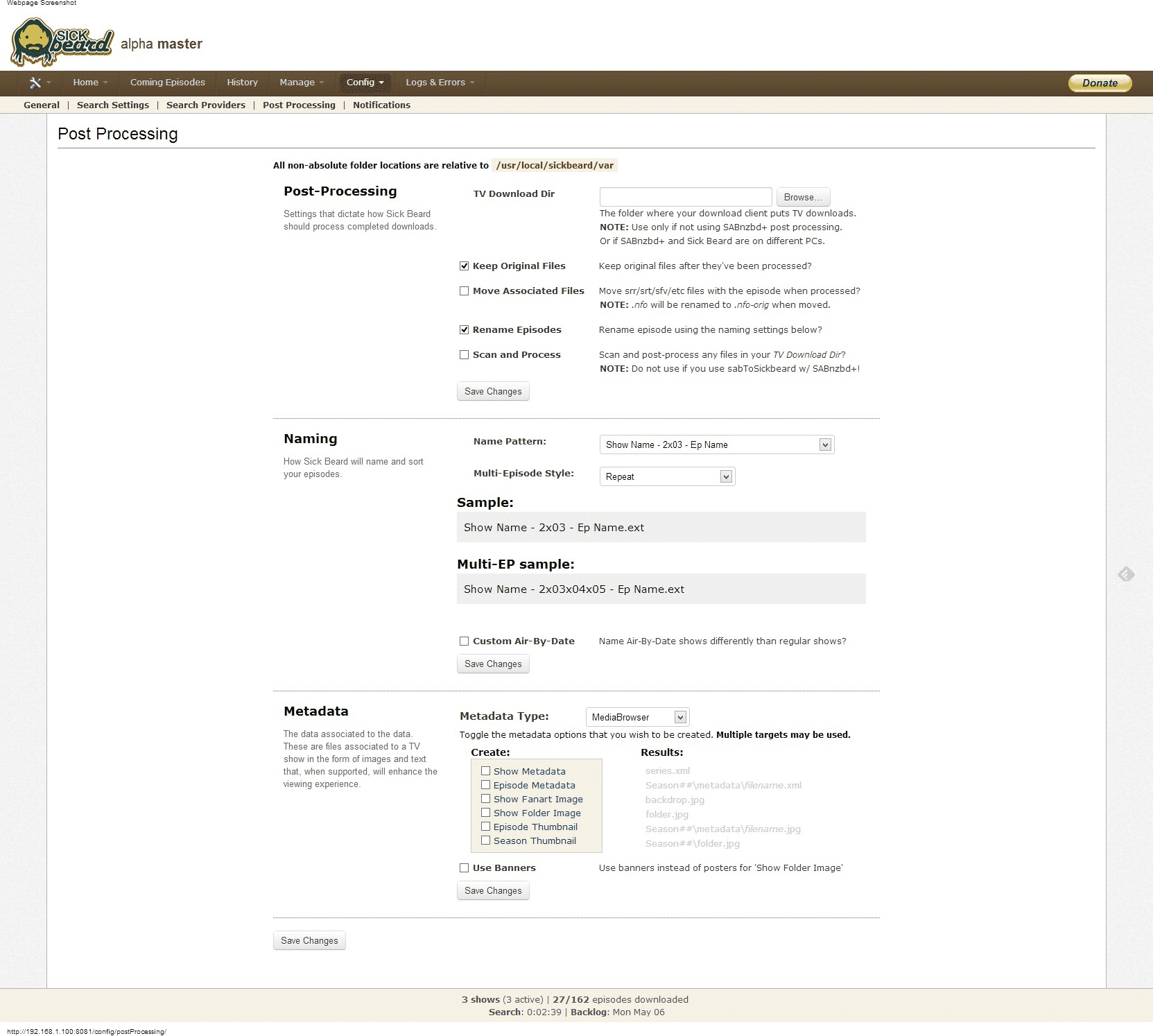This screenshot has height=1036, width=1153.
Task: Go to Coming Episodes
Action: [167, 83]
